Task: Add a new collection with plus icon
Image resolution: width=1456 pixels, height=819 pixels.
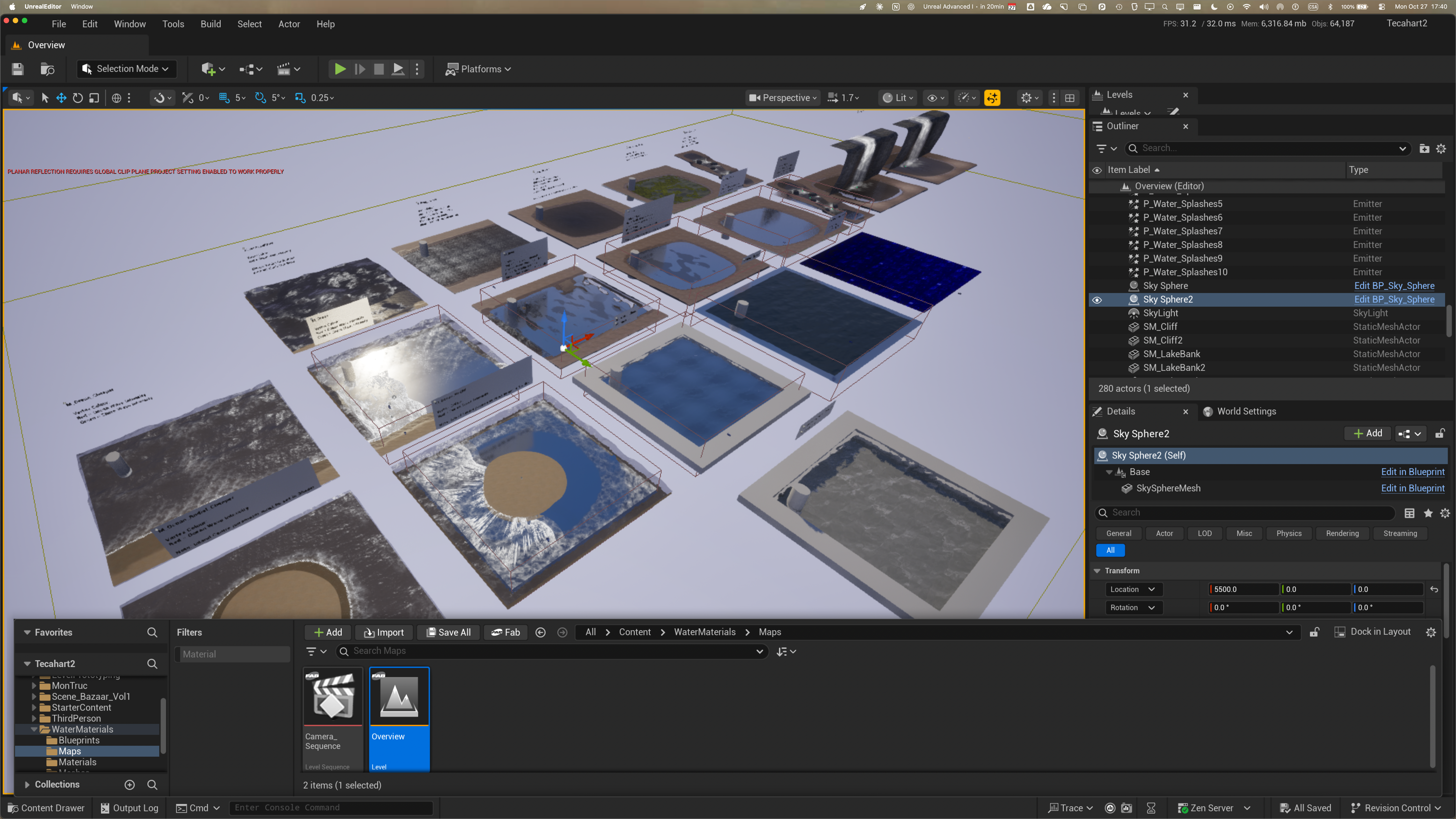Action: 129,784
